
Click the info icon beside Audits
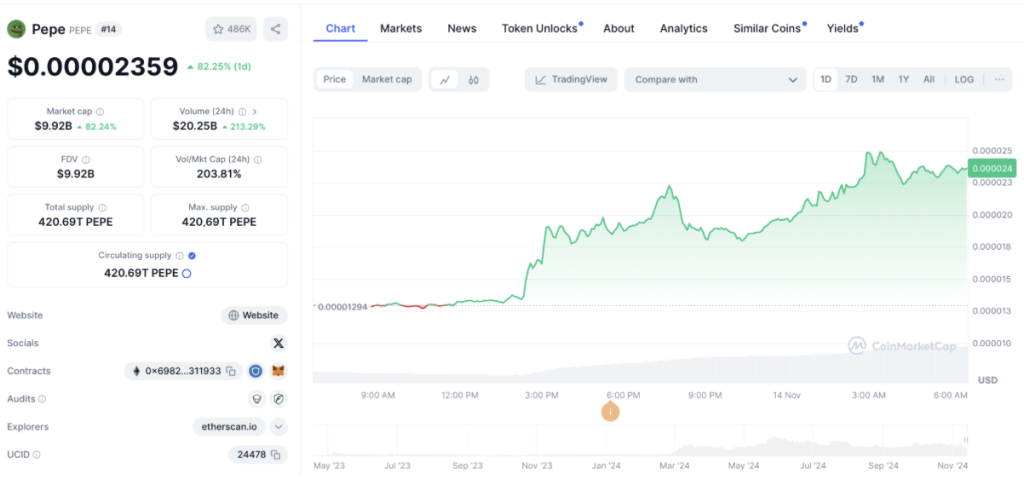pos(42,398)
